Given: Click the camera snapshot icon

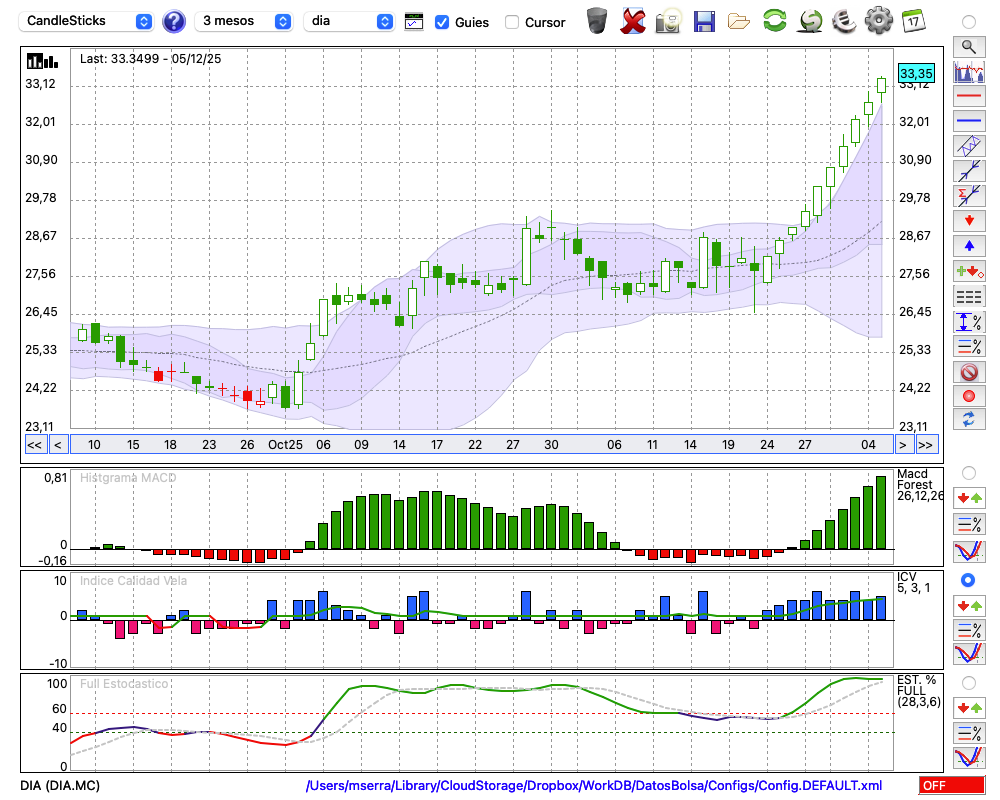Looking at the screenshot, I should [668, 21].
